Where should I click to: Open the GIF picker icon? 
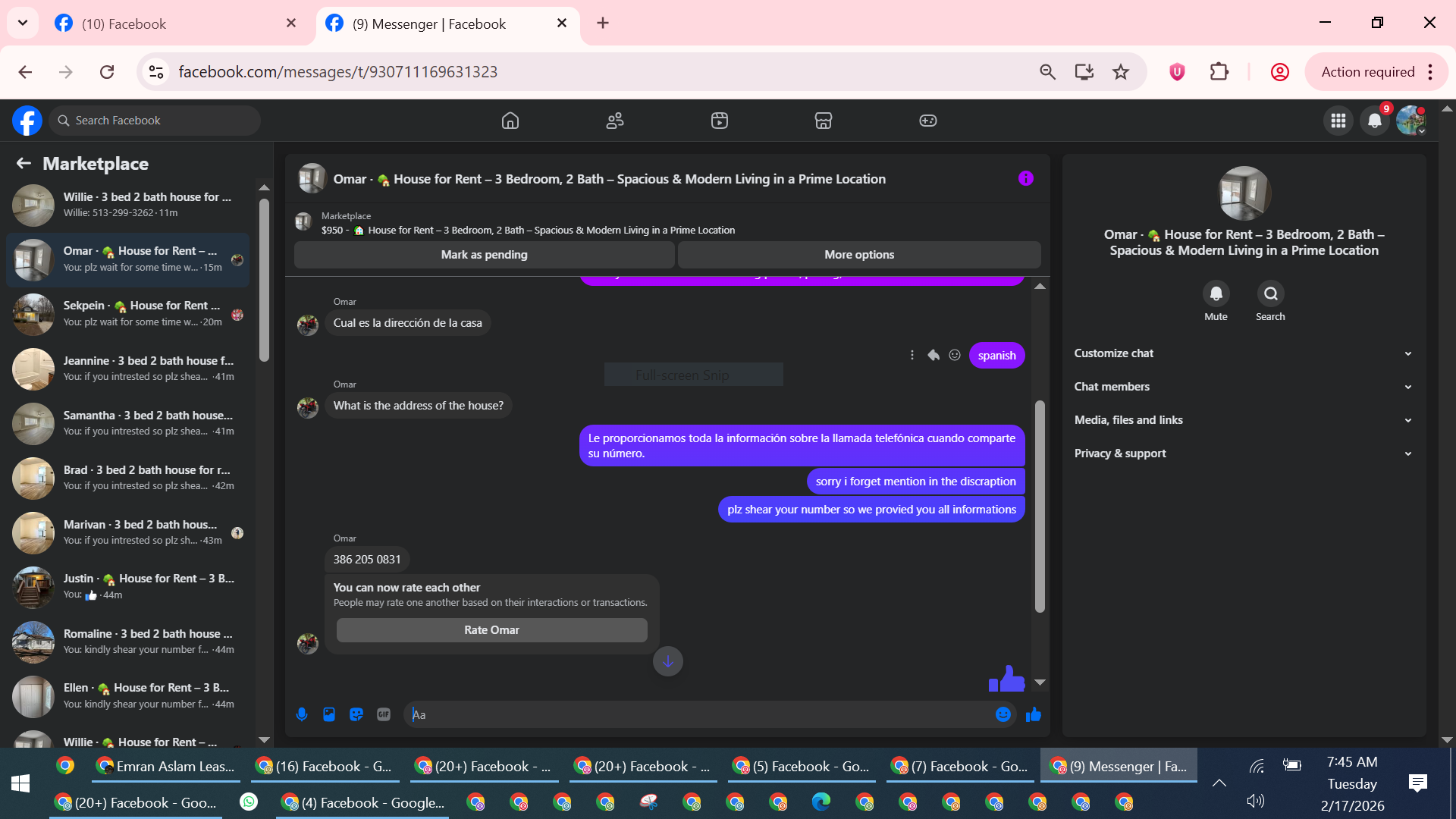click(384, 714)
